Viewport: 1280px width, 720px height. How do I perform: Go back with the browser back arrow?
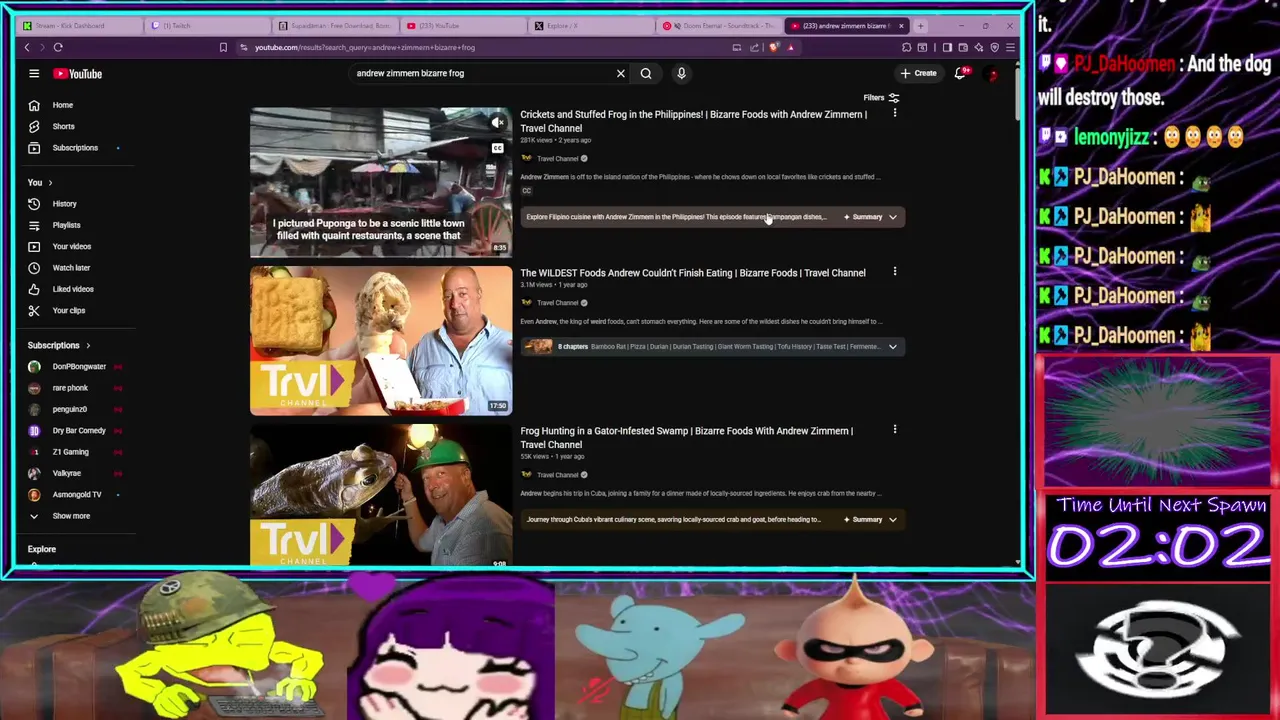[x=27, y=47]
